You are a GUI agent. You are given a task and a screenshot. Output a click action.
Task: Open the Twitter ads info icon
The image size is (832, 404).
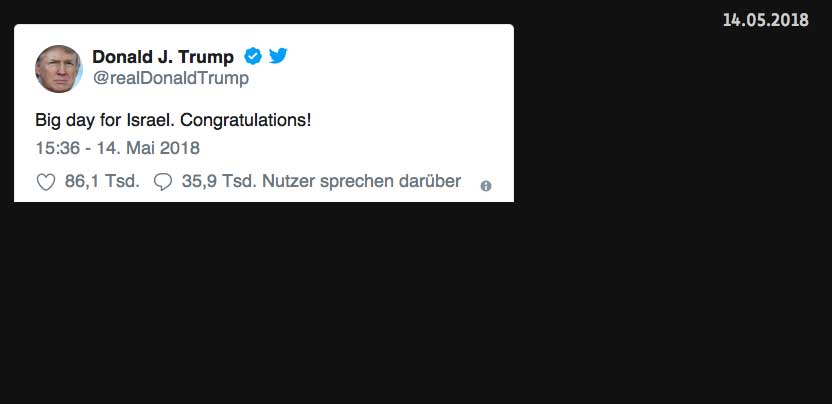click(486, 186)
